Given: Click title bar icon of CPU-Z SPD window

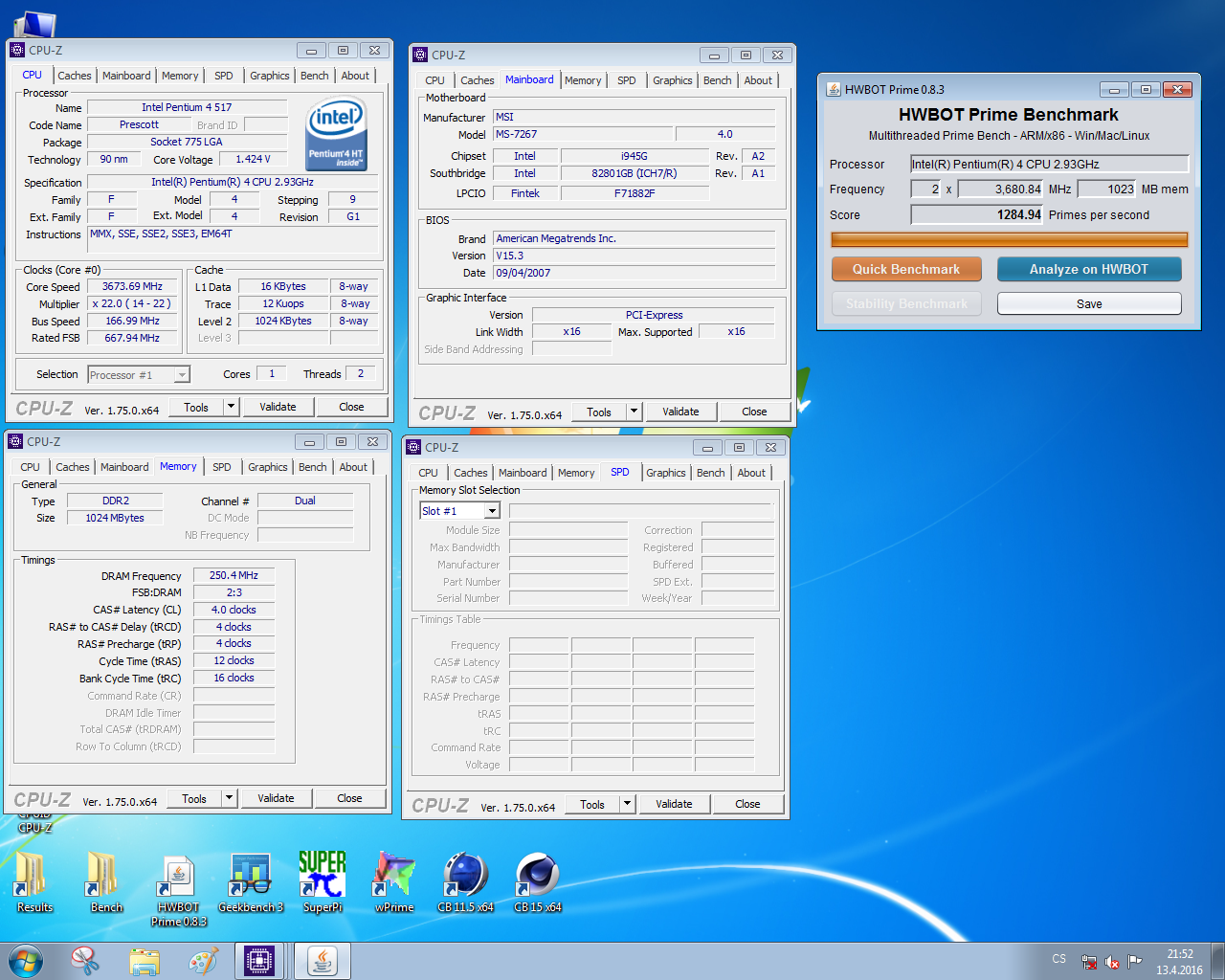Looking at the screenshot, I should pyautogui.click(x=414, y=447).
